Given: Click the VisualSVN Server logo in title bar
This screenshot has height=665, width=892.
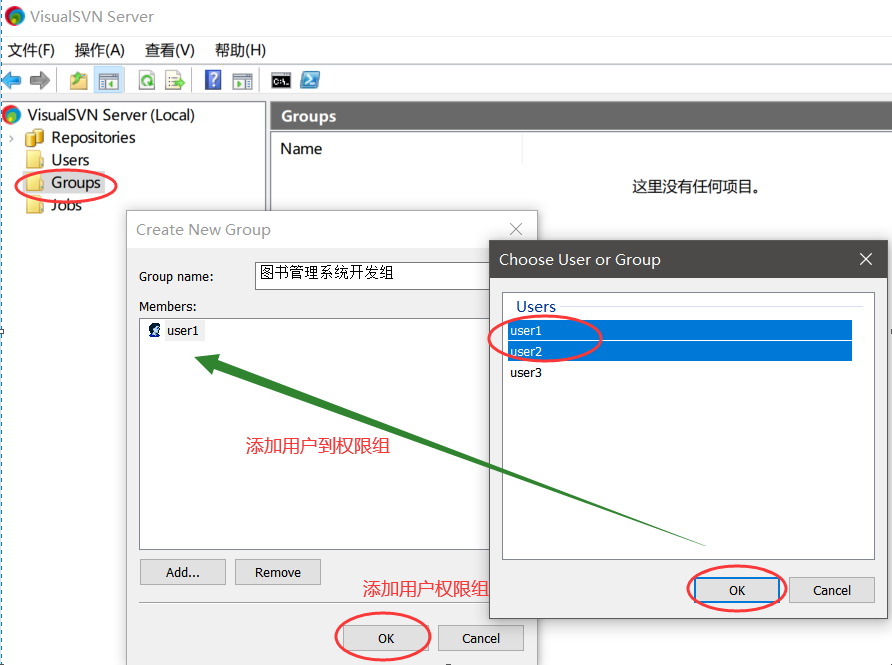Looking at the screenshot, I should coord(14,16).
